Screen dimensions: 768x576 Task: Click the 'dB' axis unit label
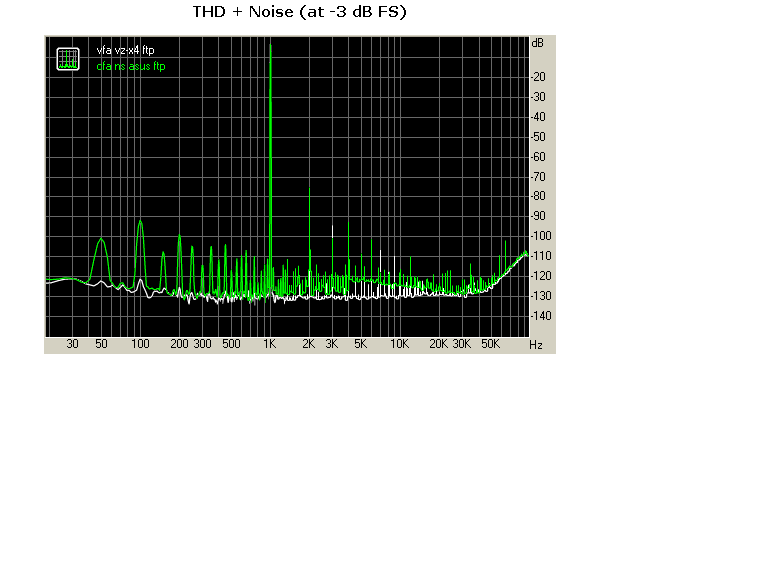pyautogui.click(x=537, y=43)
